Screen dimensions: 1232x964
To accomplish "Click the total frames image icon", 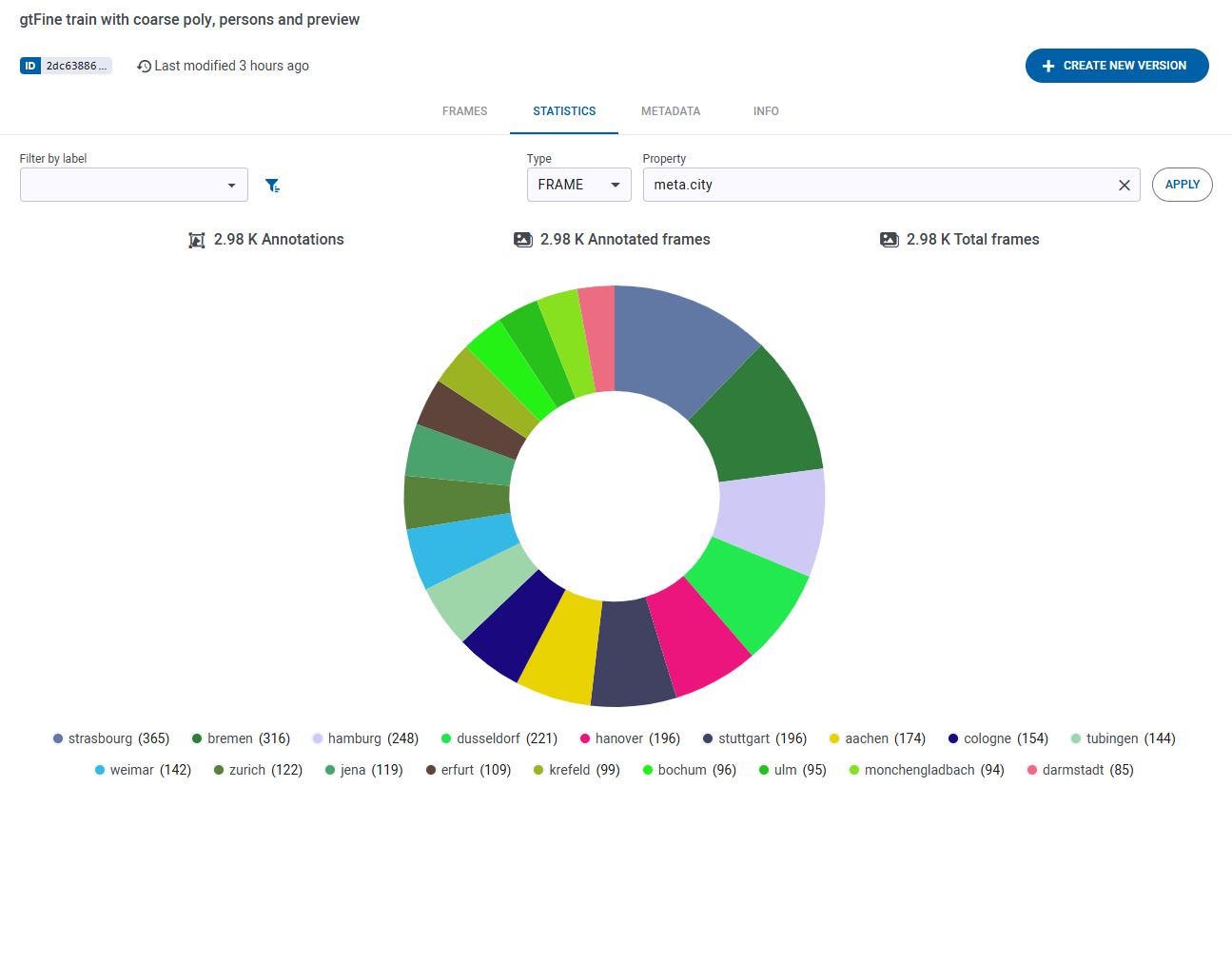I will click(x=889, y=240).
